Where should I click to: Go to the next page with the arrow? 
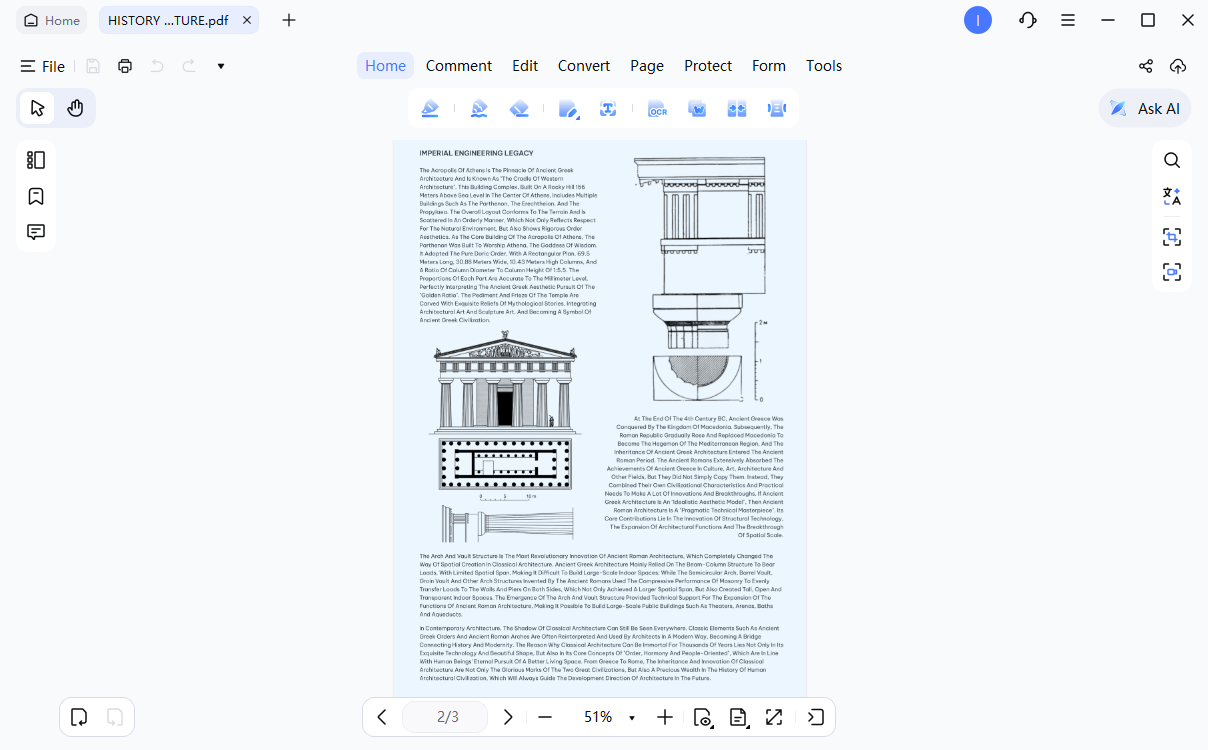click(x=508, y=717)
